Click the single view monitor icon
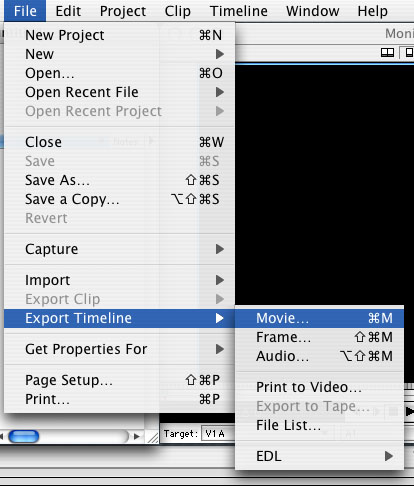 pyautogui.click(x=409, y=52)
